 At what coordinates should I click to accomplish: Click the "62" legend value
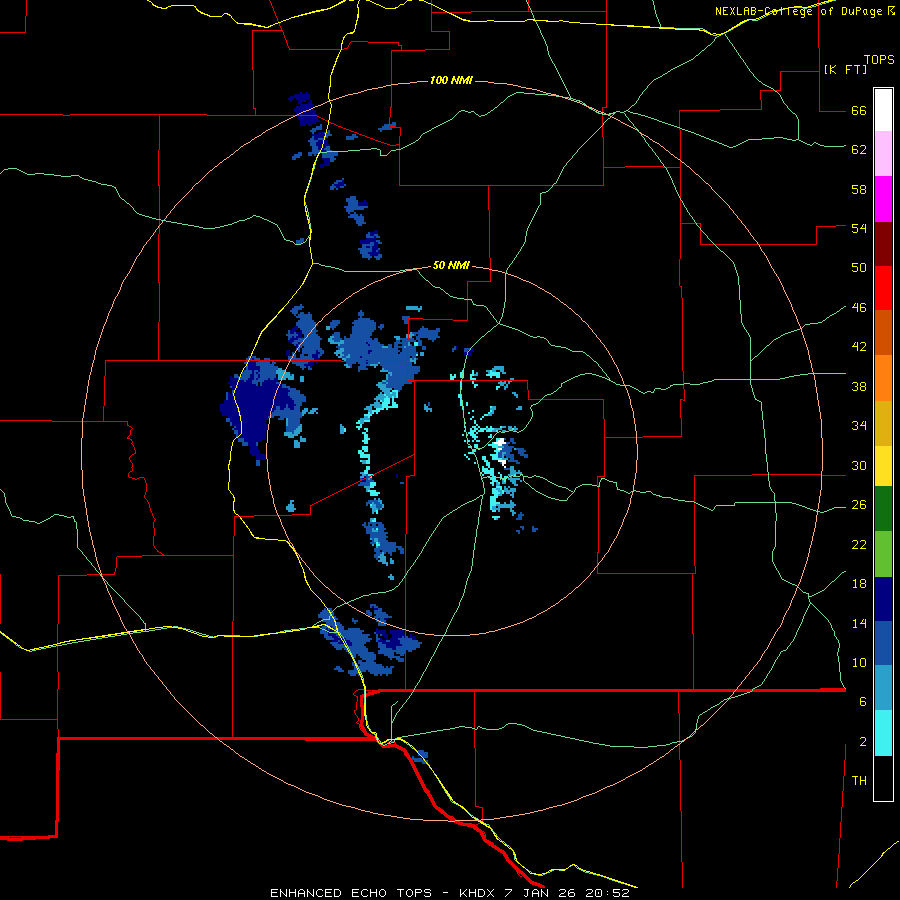coord(859,150)
